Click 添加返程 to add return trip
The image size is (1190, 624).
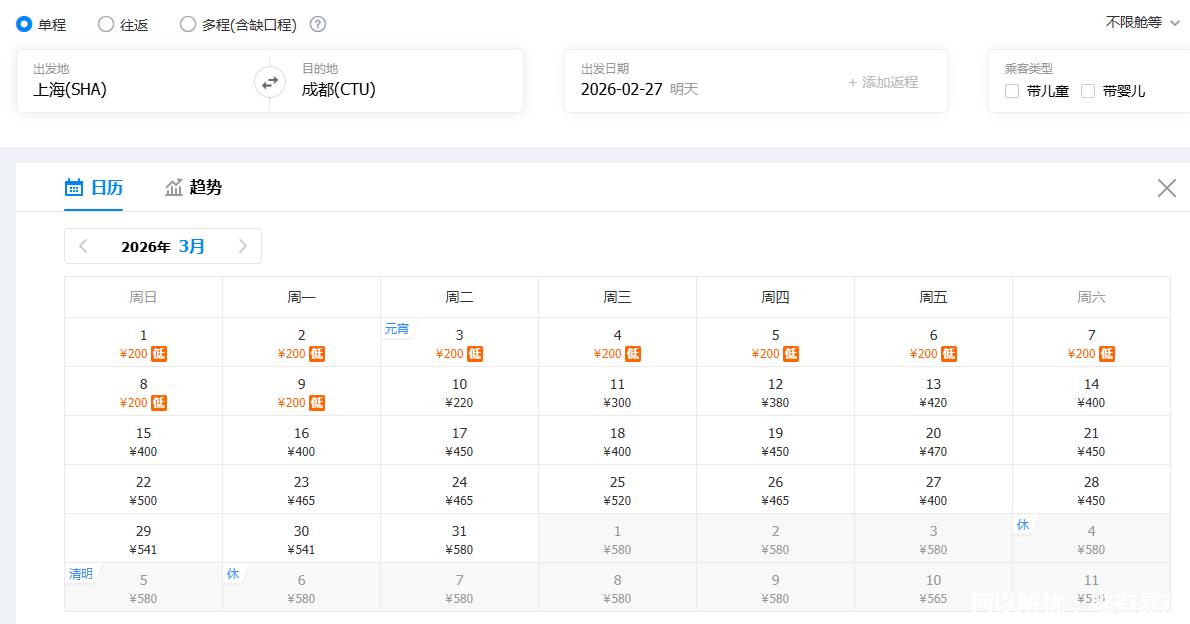[883, 82]
